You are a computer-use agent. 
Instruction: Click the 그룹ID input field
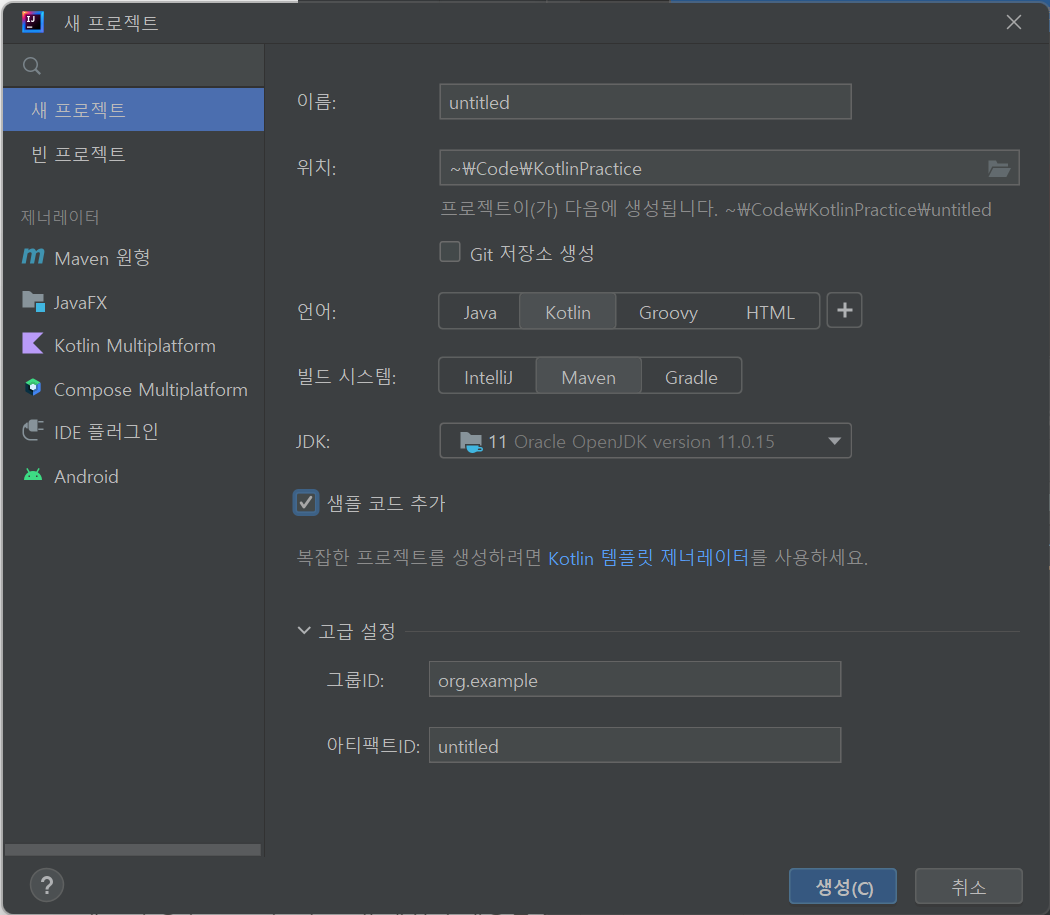click(x=634, y=679)
